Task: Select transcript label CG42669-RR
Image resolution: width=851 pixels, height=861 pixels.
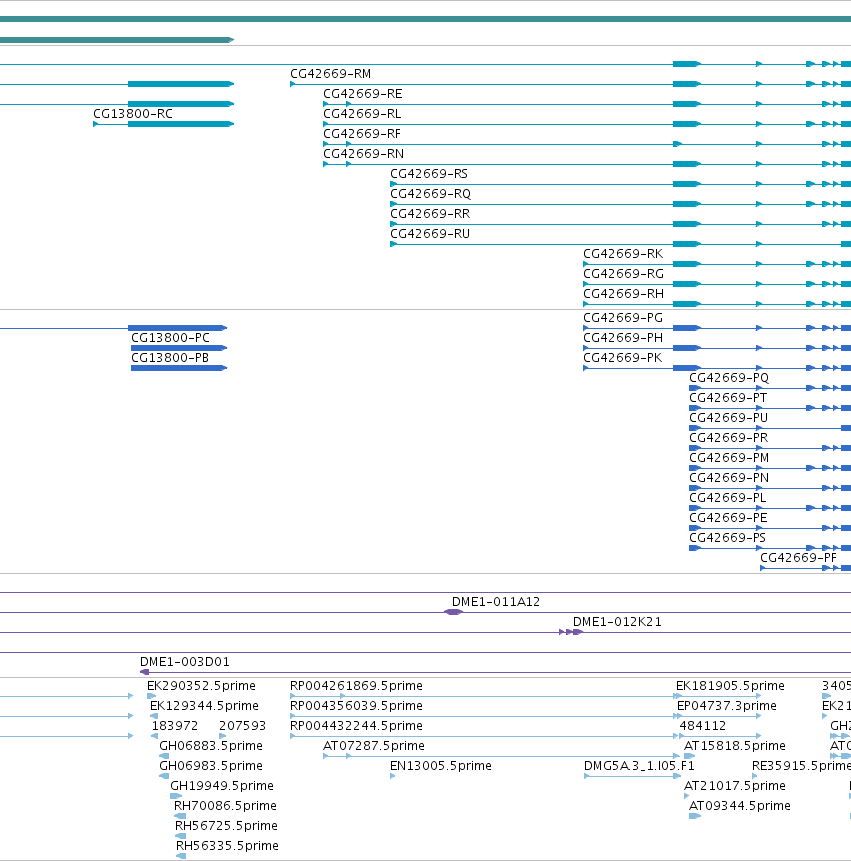Action: pos(430,214)
